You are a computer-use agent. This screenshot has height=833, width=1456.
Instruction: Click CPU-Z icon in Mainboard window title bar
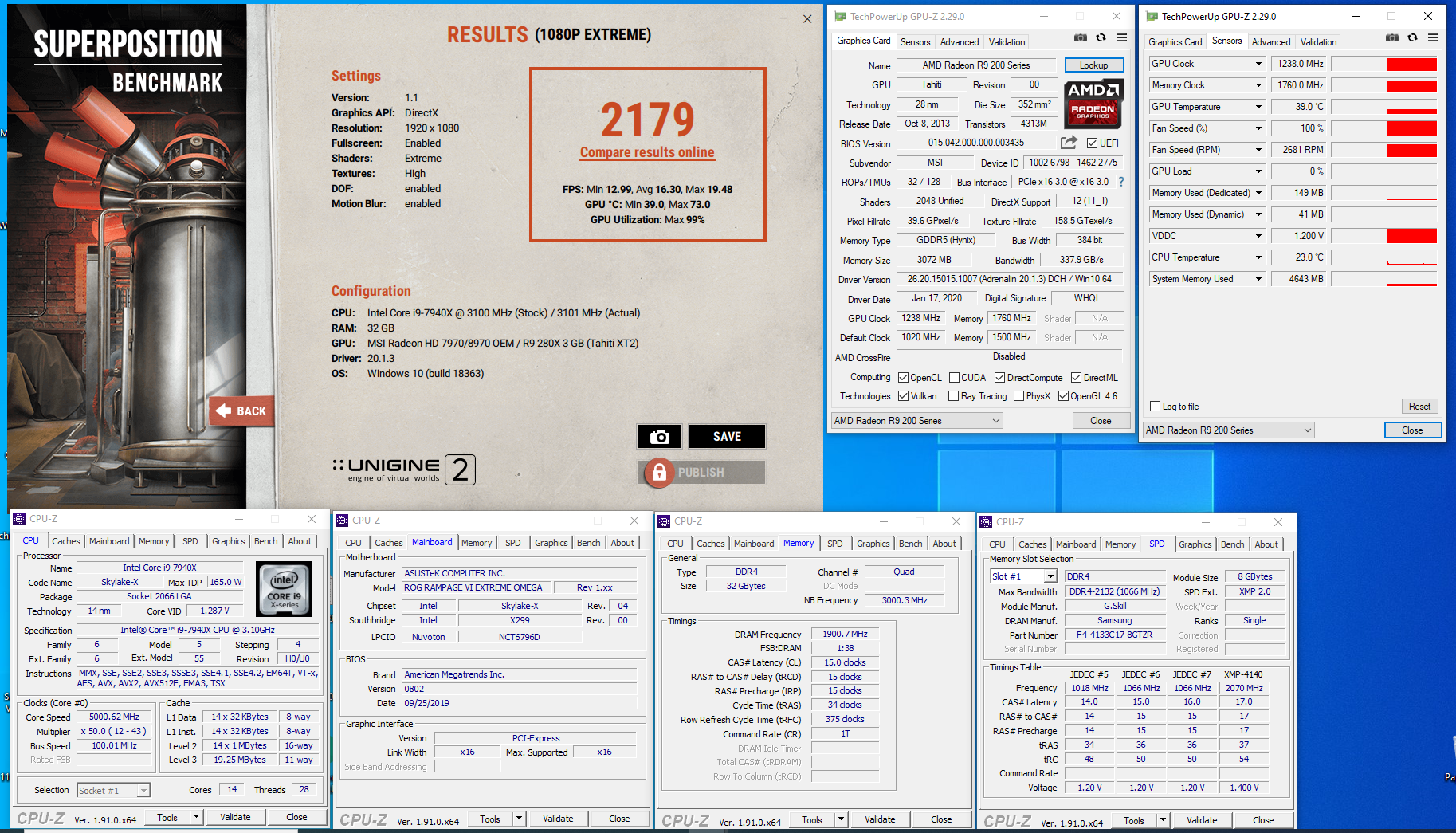(342, 521)
